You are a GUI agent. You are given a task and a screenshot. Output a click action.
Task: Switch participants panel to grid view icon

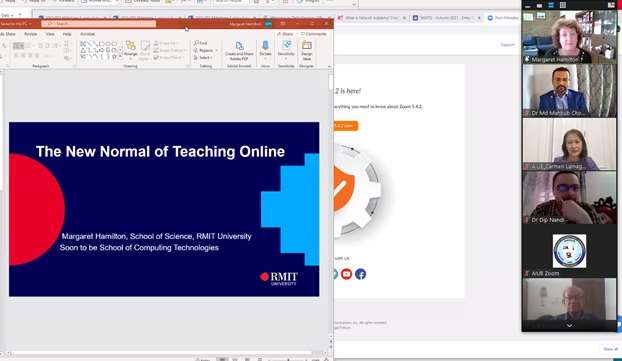(x=563, y=5)
